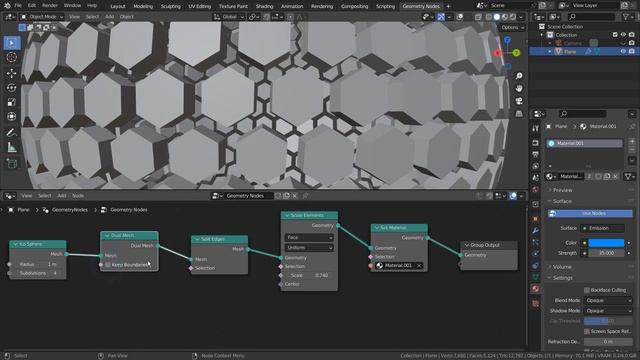640x360 pixels.
Task: Toggle wireframe viewport shading
Action: pos(489,17)
